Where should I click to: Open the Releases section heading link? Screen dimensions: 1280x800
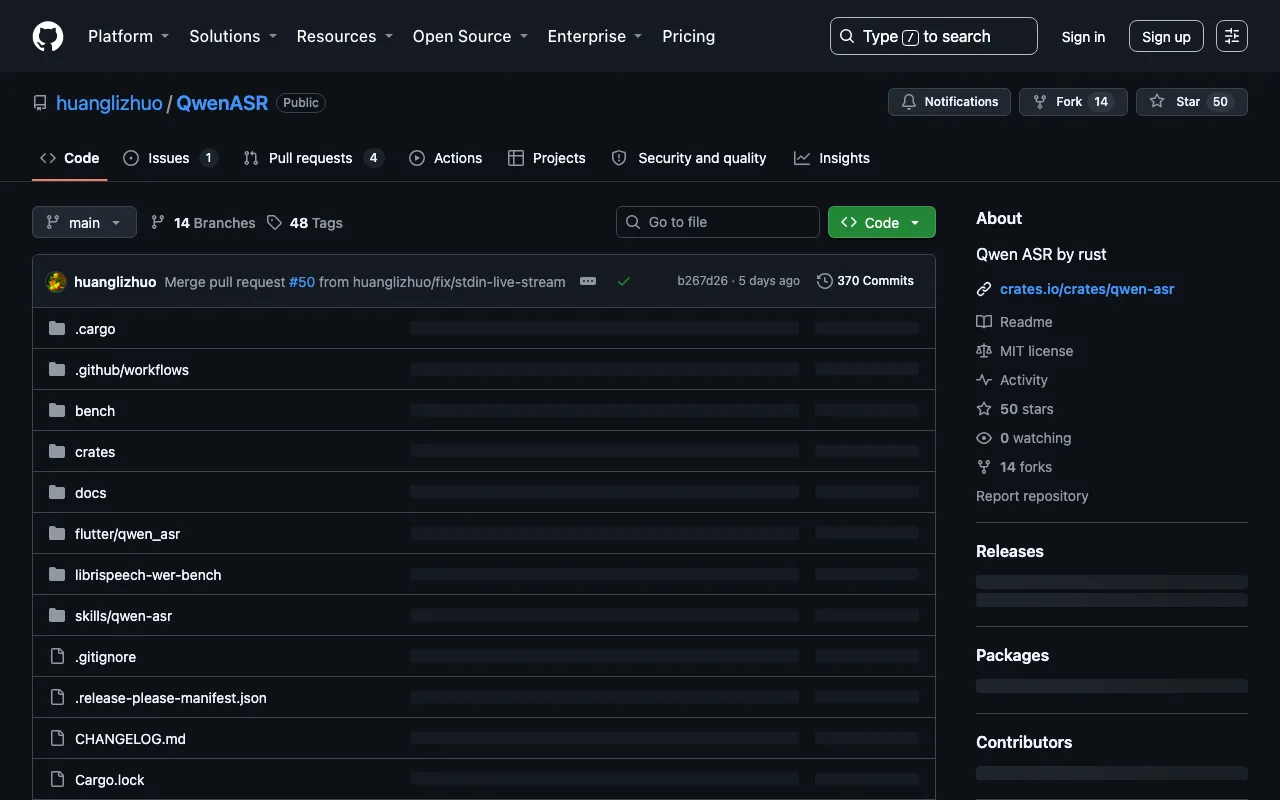coord(1010,551)
